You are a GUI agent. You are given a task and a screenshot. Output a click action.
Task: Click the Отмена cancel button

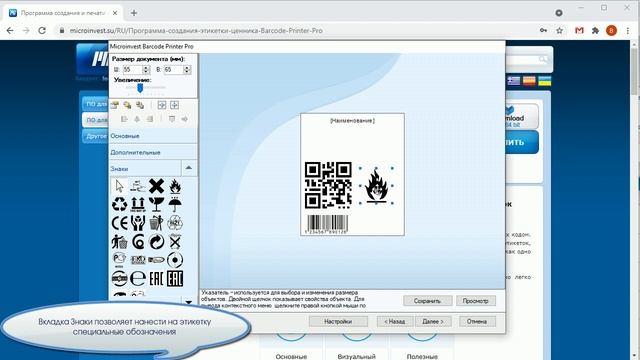point(477,322)
